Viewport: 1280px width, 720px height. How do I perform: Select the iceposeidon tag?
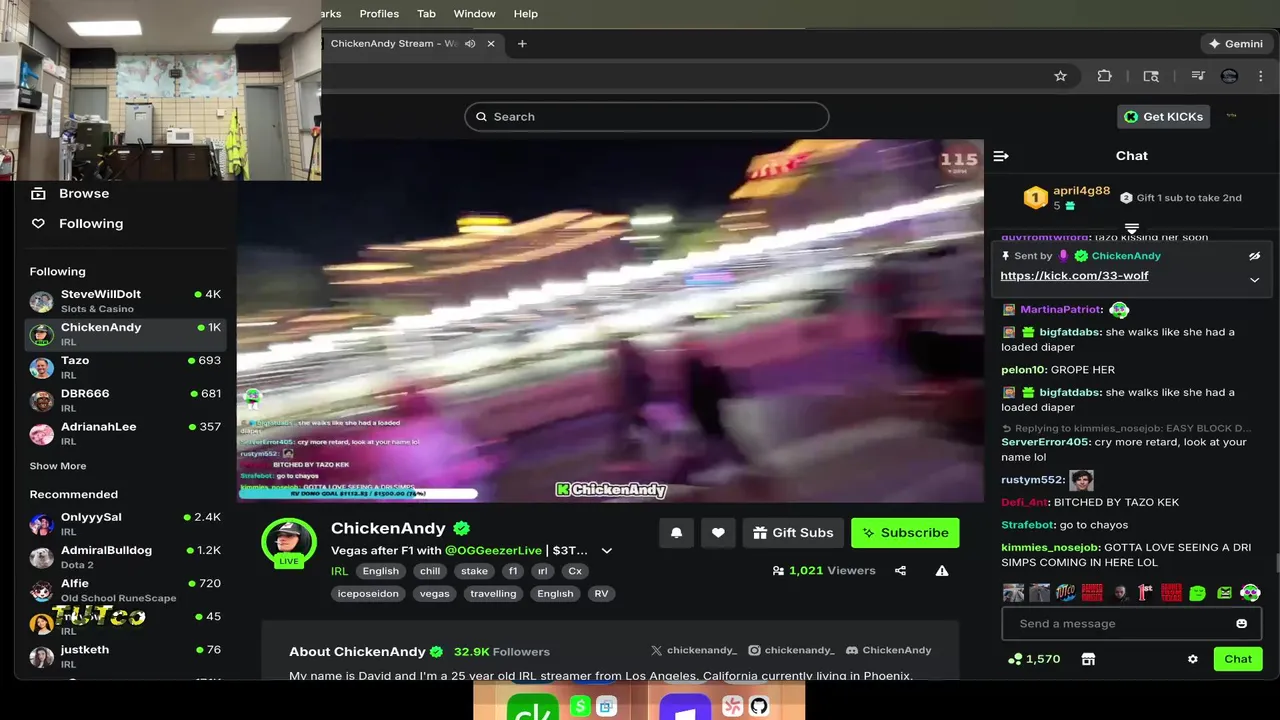(x=368, y=593)
